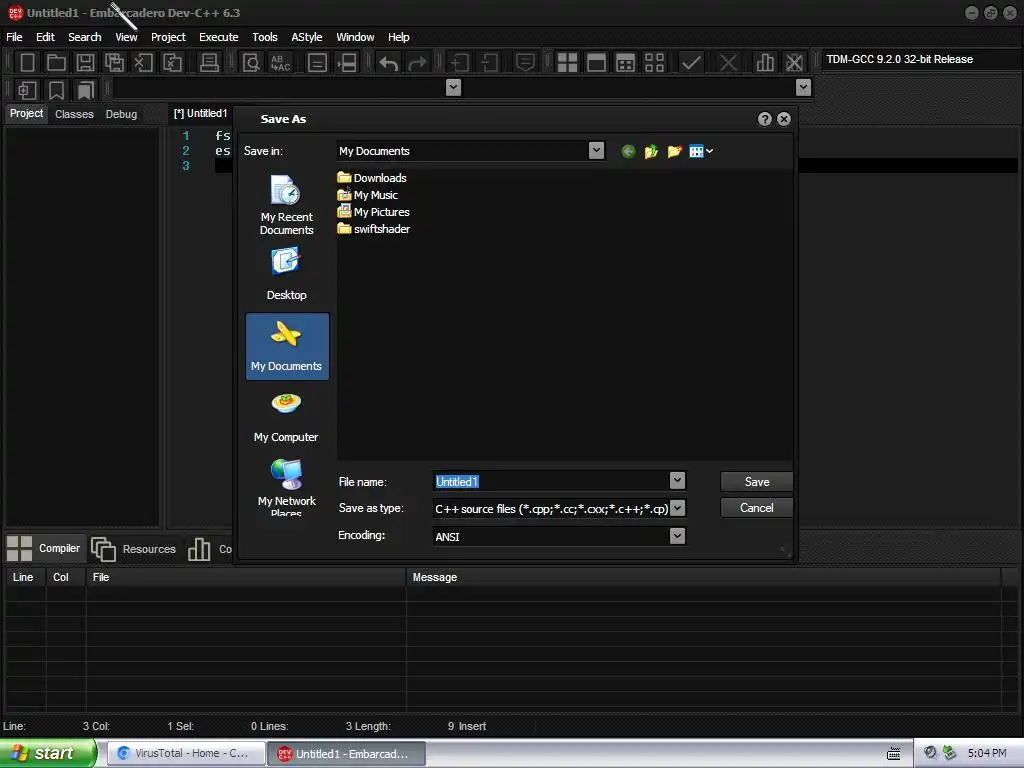Go to Desktop in places bar
Screen dimensions: 1024x768
coord(287,274)
